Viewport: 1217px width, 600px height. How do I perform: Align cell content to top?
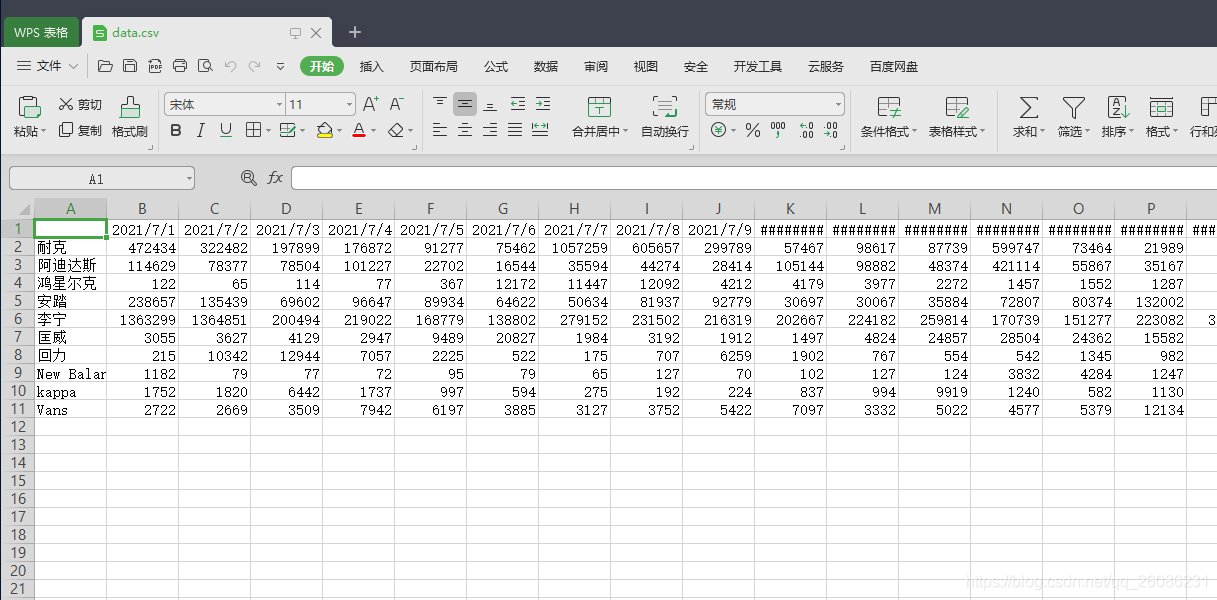coord(440,103)
